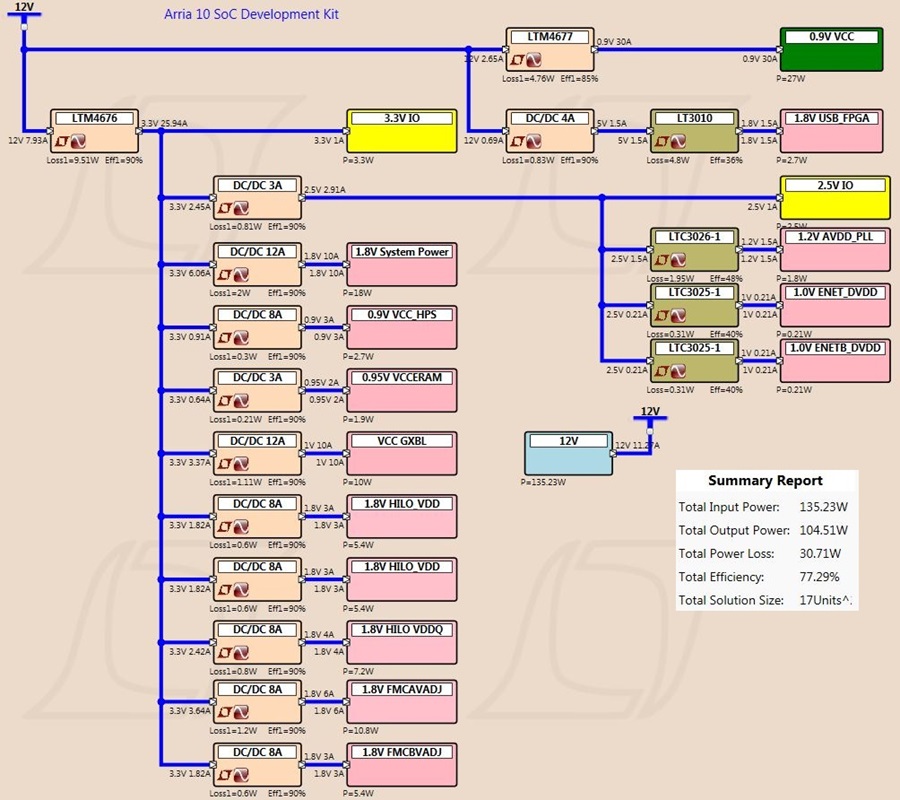Click the Total Efficiency value 77.29%

coord(820,577)
